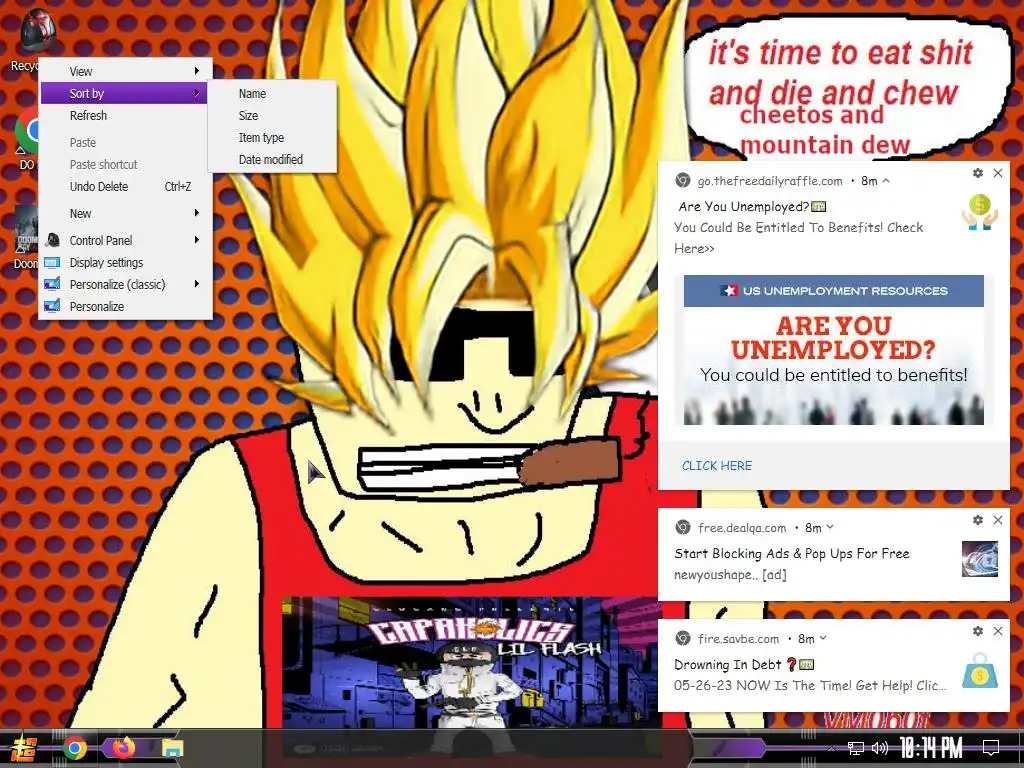Viewport: 1024px width, 768px height.
Task: Expand the Personalize (classic) submenu arrow
Action: point(197,284)
